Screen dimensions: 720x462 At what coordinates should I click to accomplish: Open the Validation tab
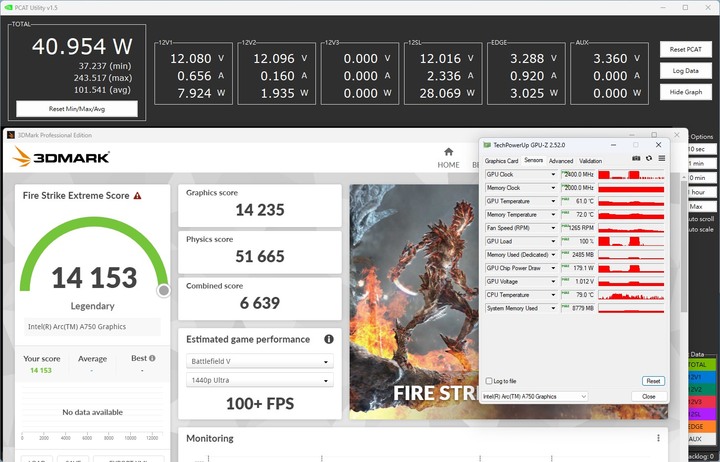click(x=591, y=161)
